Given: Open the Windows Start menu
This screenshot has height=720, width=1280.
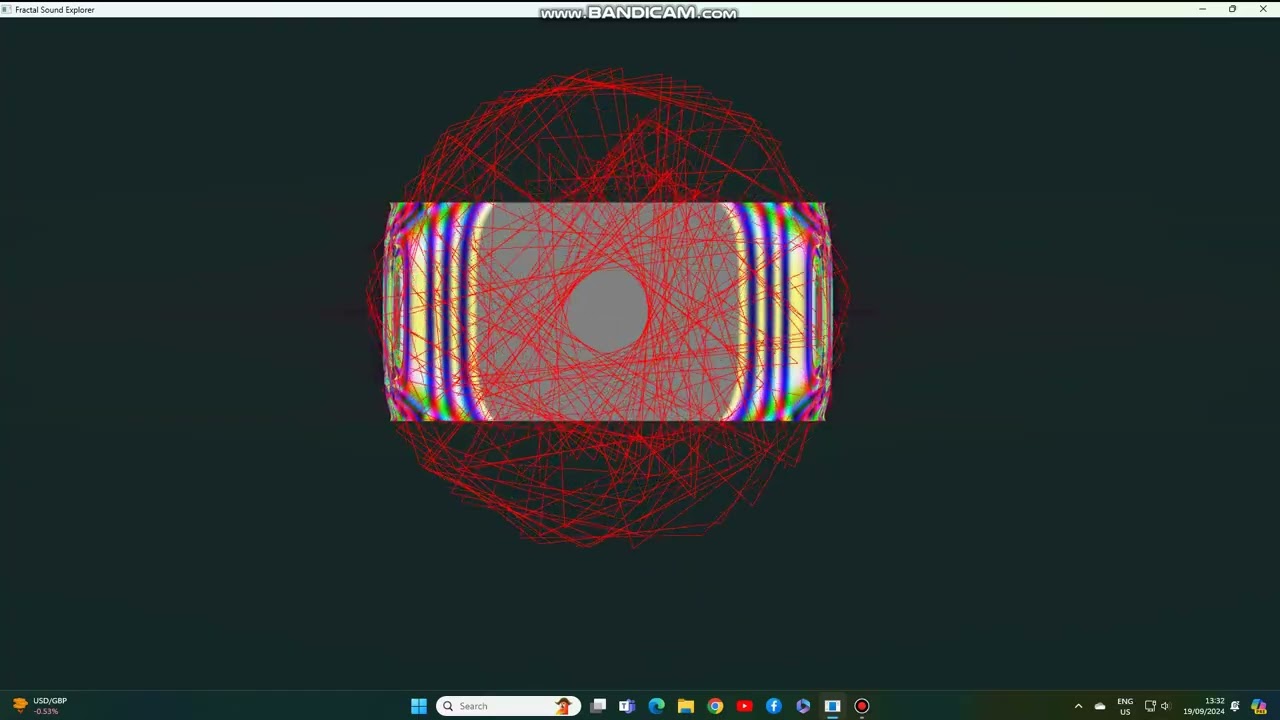Looking at the screenshot, I should coord(419,706).
